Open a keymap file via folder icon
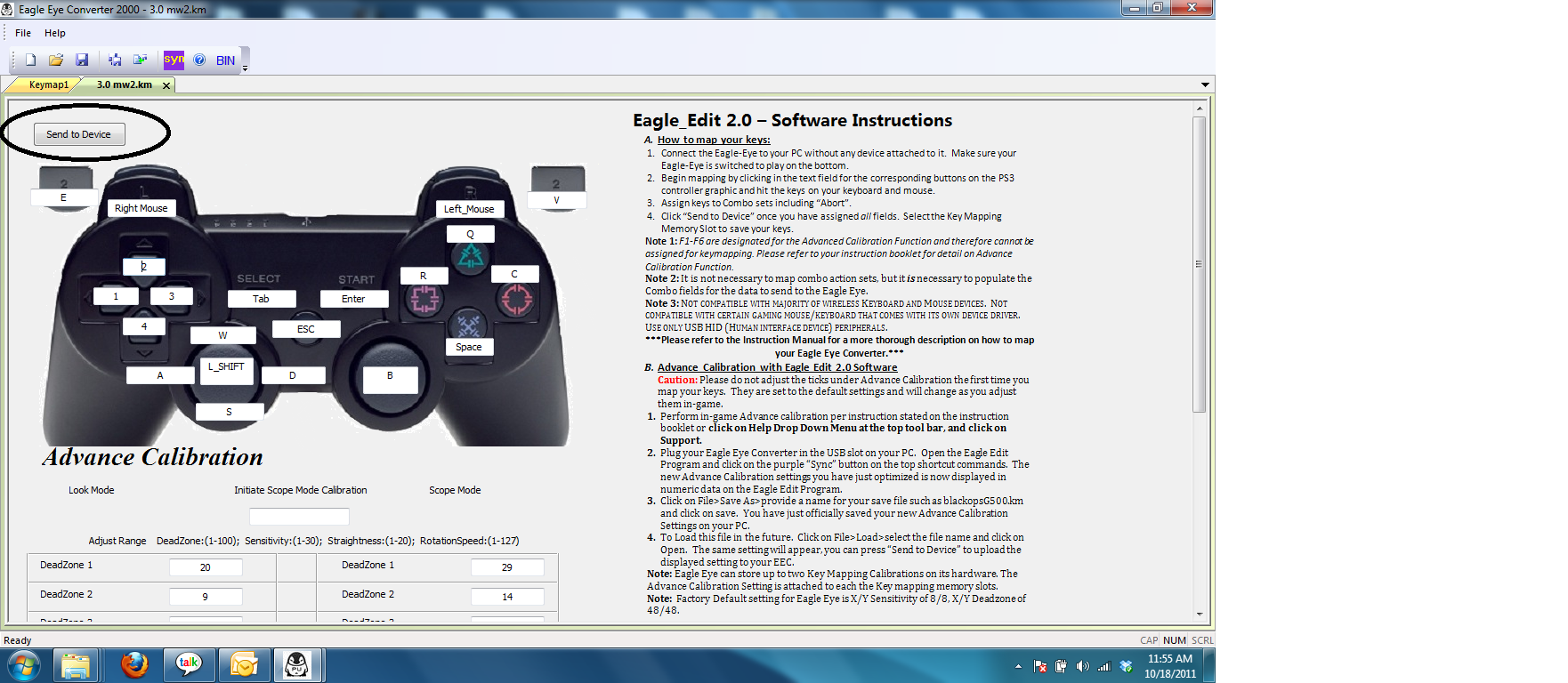The height and width of the screenshot is (683, 1568). pos(56,60)
